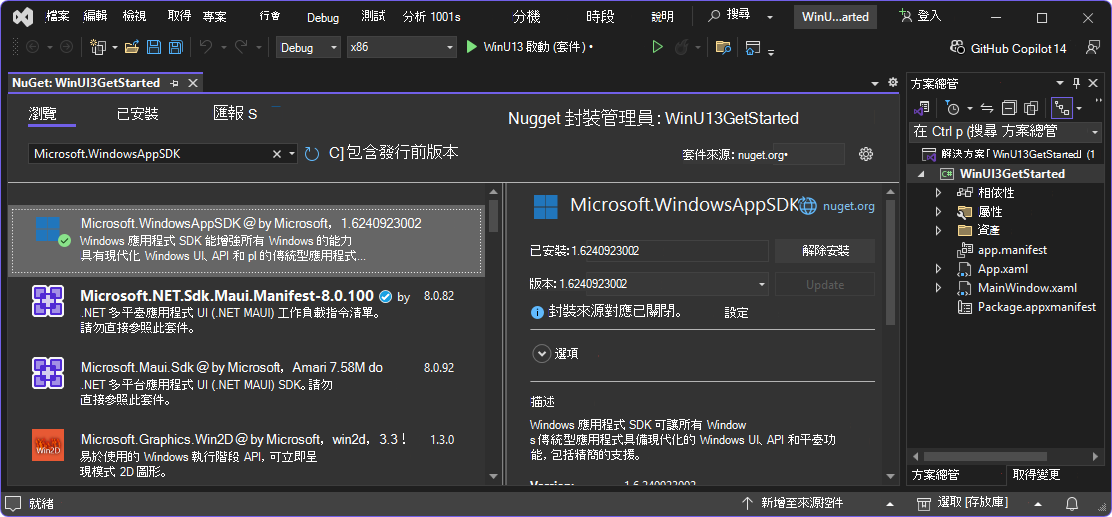Open the 說明 help menu
This screenshot has height=517, width=1112.
tap(662, 17)
